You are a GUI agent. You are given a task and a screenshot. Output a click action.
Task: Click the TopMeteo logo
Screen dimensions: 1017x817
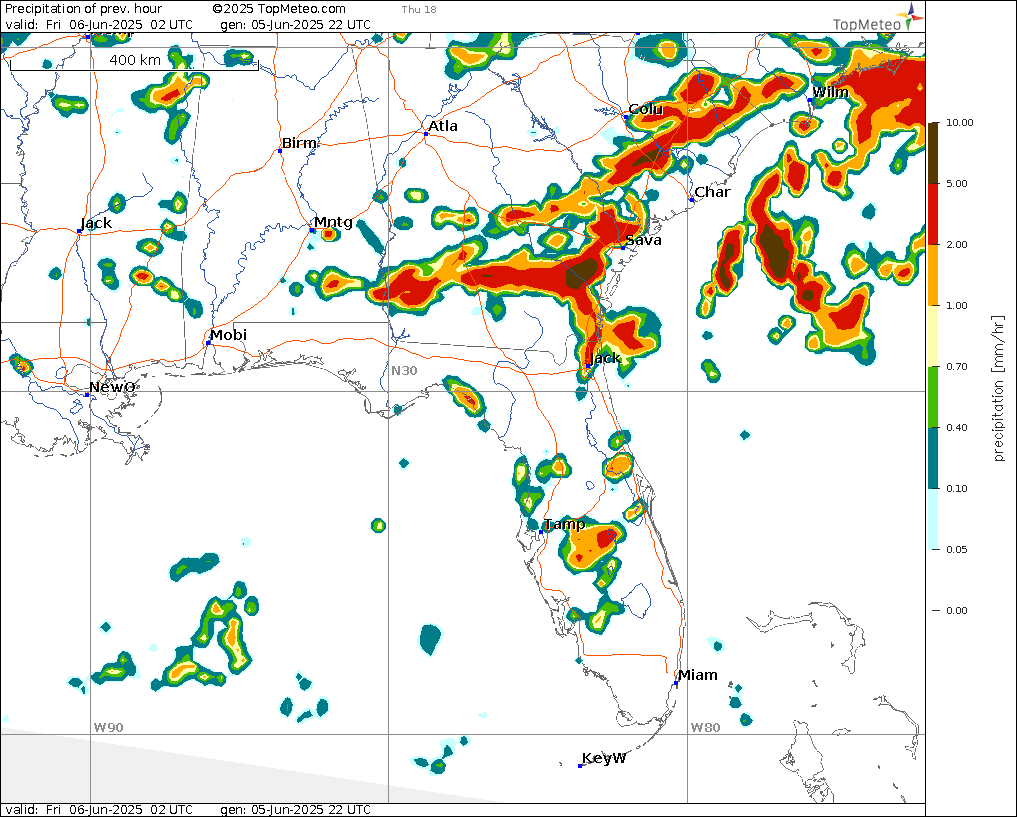pyautogui.click(x=878, y=18)
